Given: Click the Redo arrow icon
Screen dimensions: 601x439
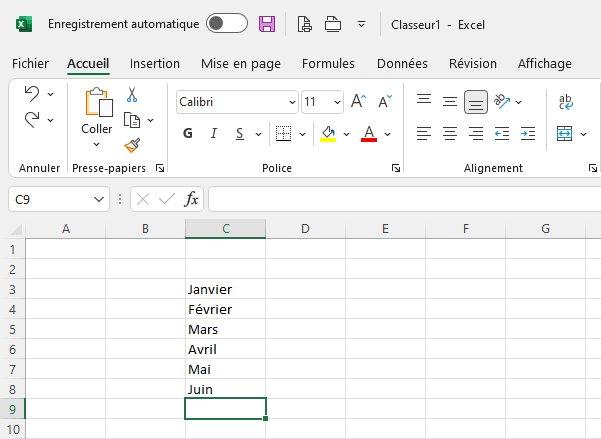Looking at the screenshot, I should 32,120.
